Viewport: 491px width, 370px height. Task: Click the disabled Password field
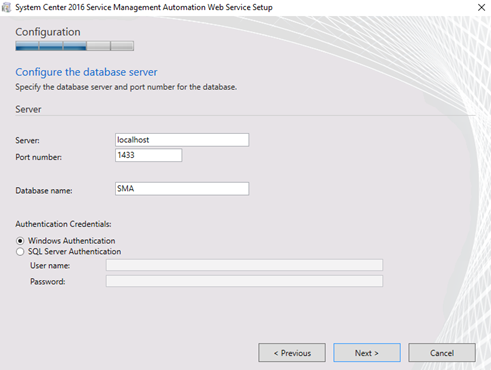[x=244, y=281]
